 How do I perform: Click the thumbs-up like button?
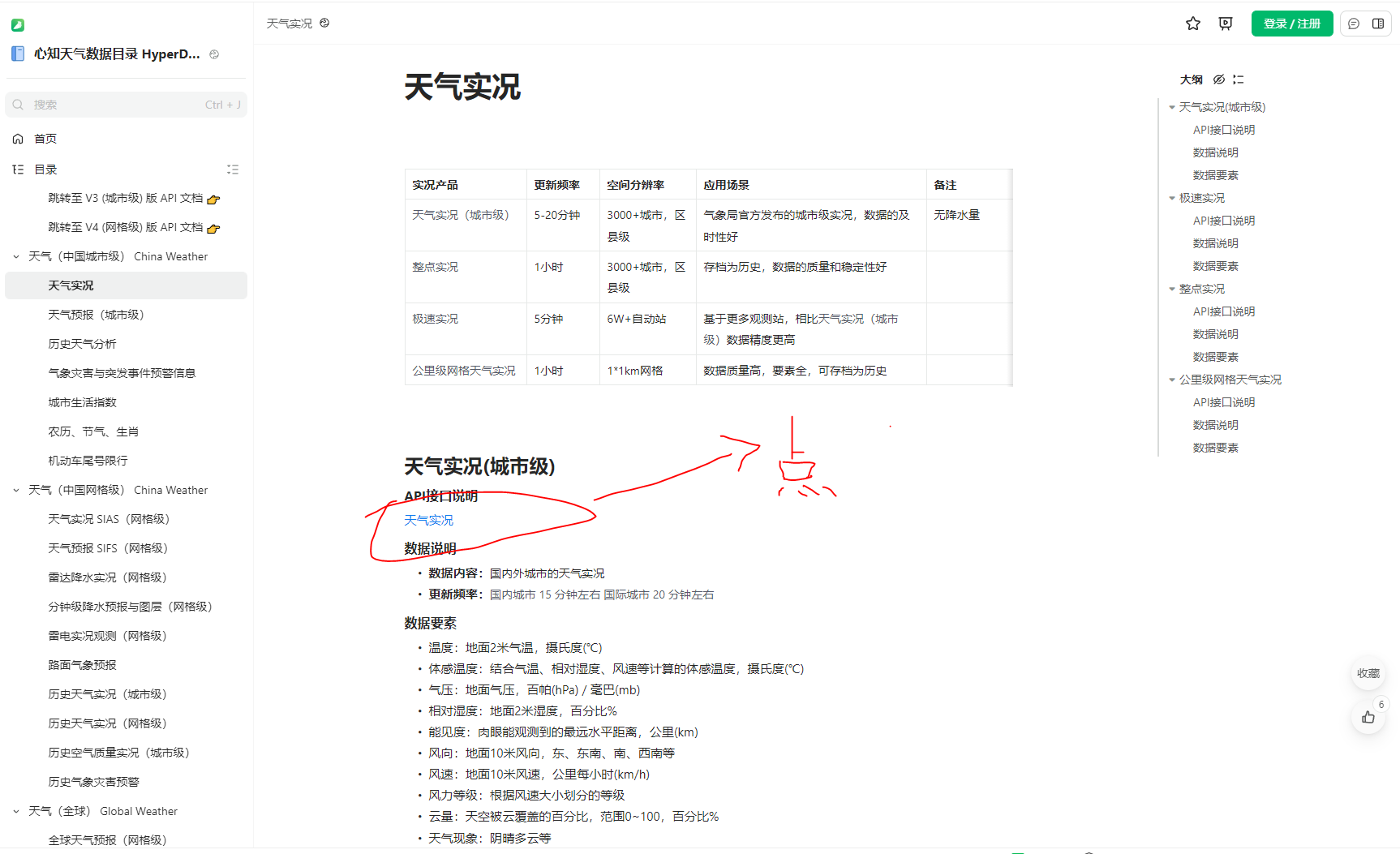[1368, 717]
